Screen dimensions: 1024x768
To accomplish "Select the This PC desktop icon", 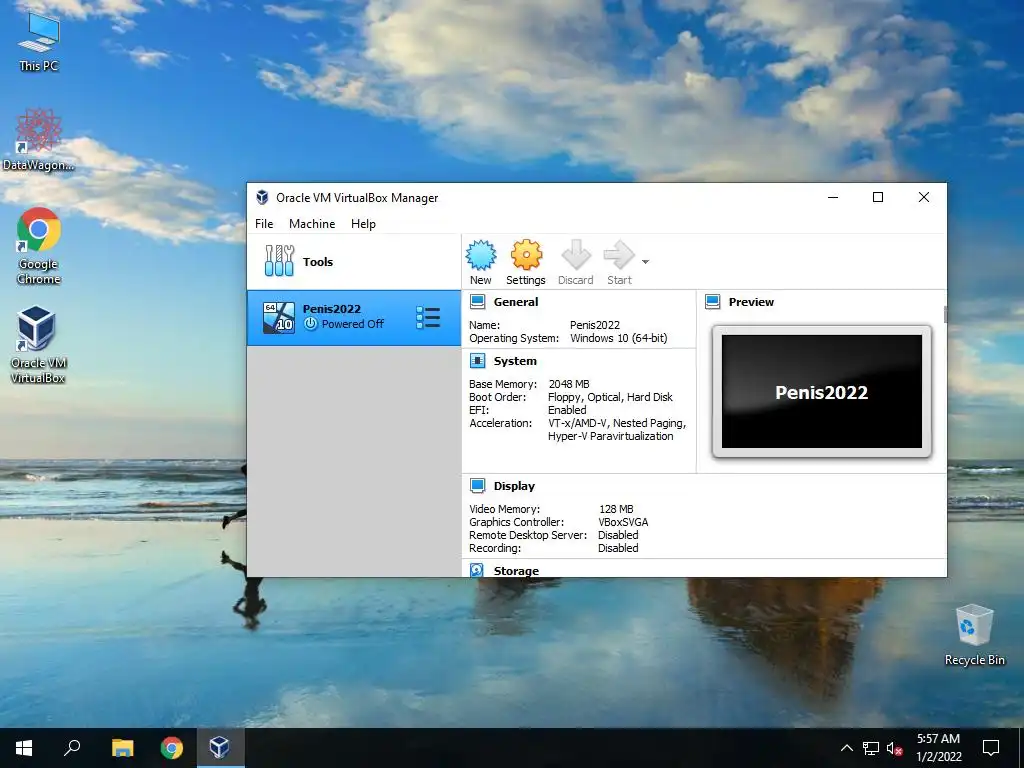I will [39, 42].
